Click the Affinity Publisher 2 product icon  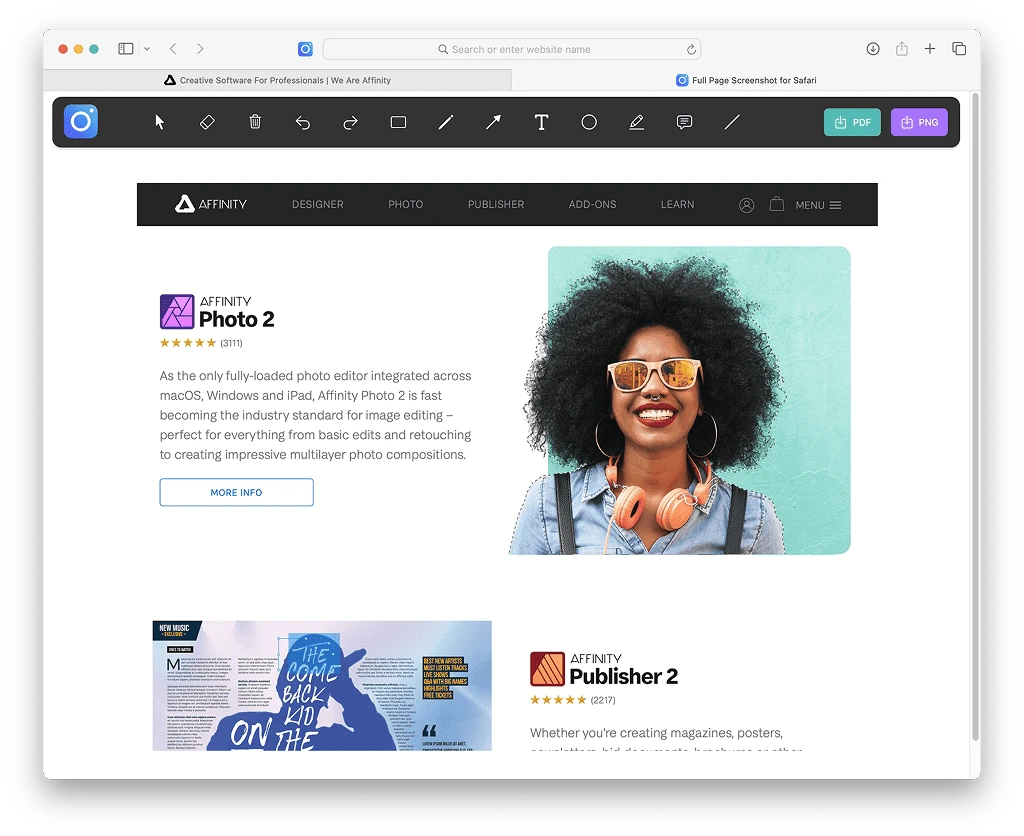[547, 669]
